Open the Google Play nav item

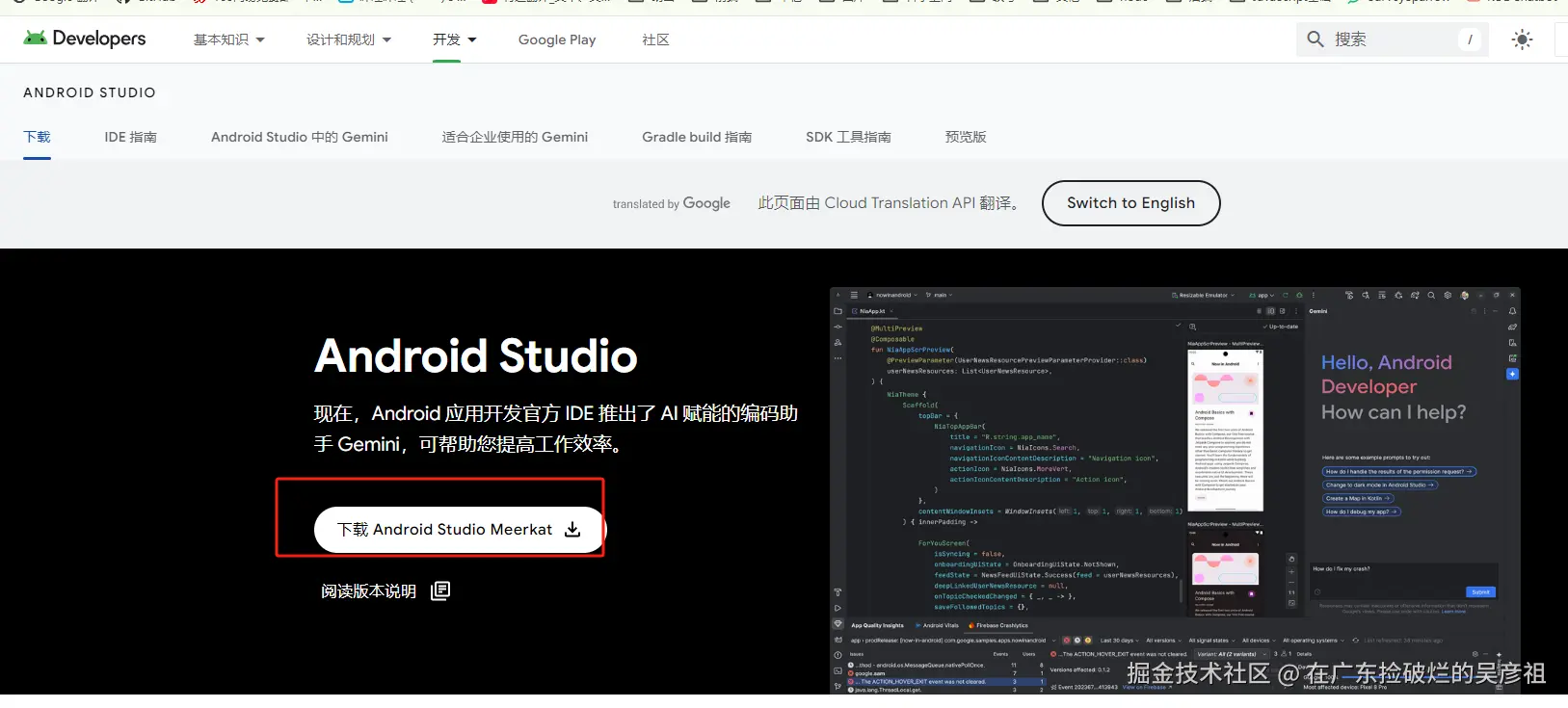[557, 39]
